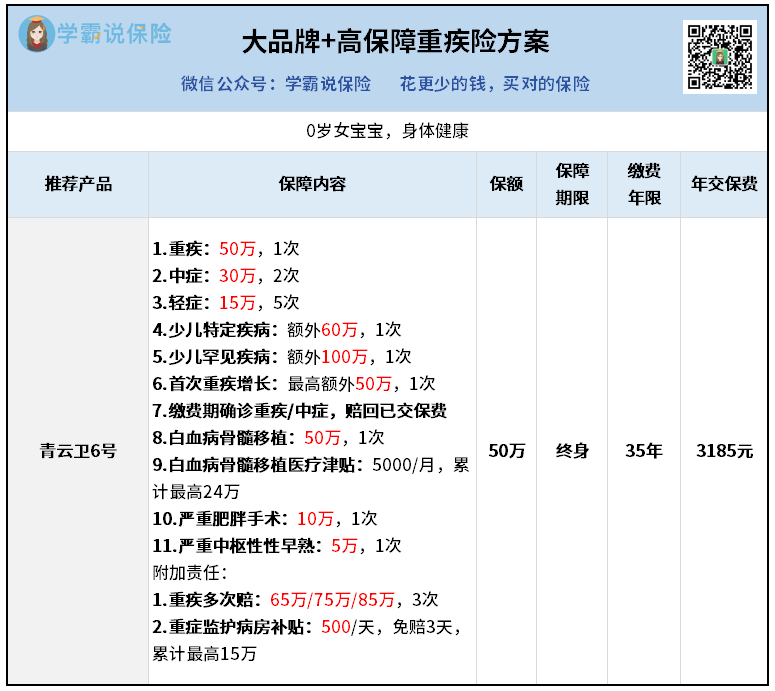Click 2.重症监护病房补贴：500/天 line

pyautogui.click(x=307, y=627)
